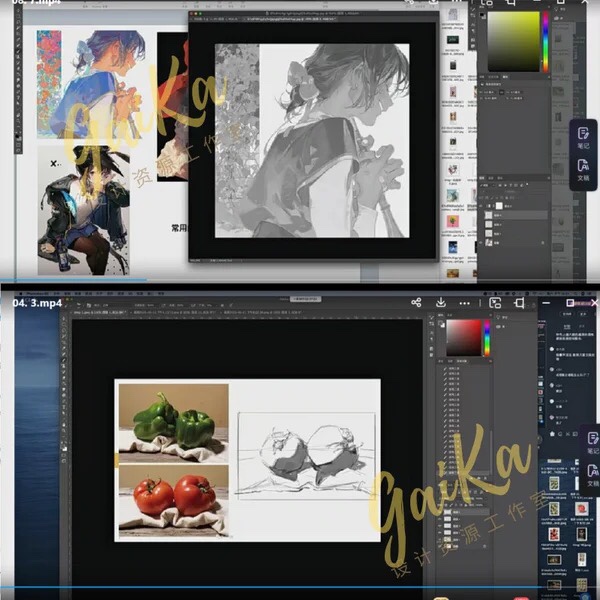
Task: Open 文稿 transcript in the lower video sidebar
Action: [x=592, y=475]
